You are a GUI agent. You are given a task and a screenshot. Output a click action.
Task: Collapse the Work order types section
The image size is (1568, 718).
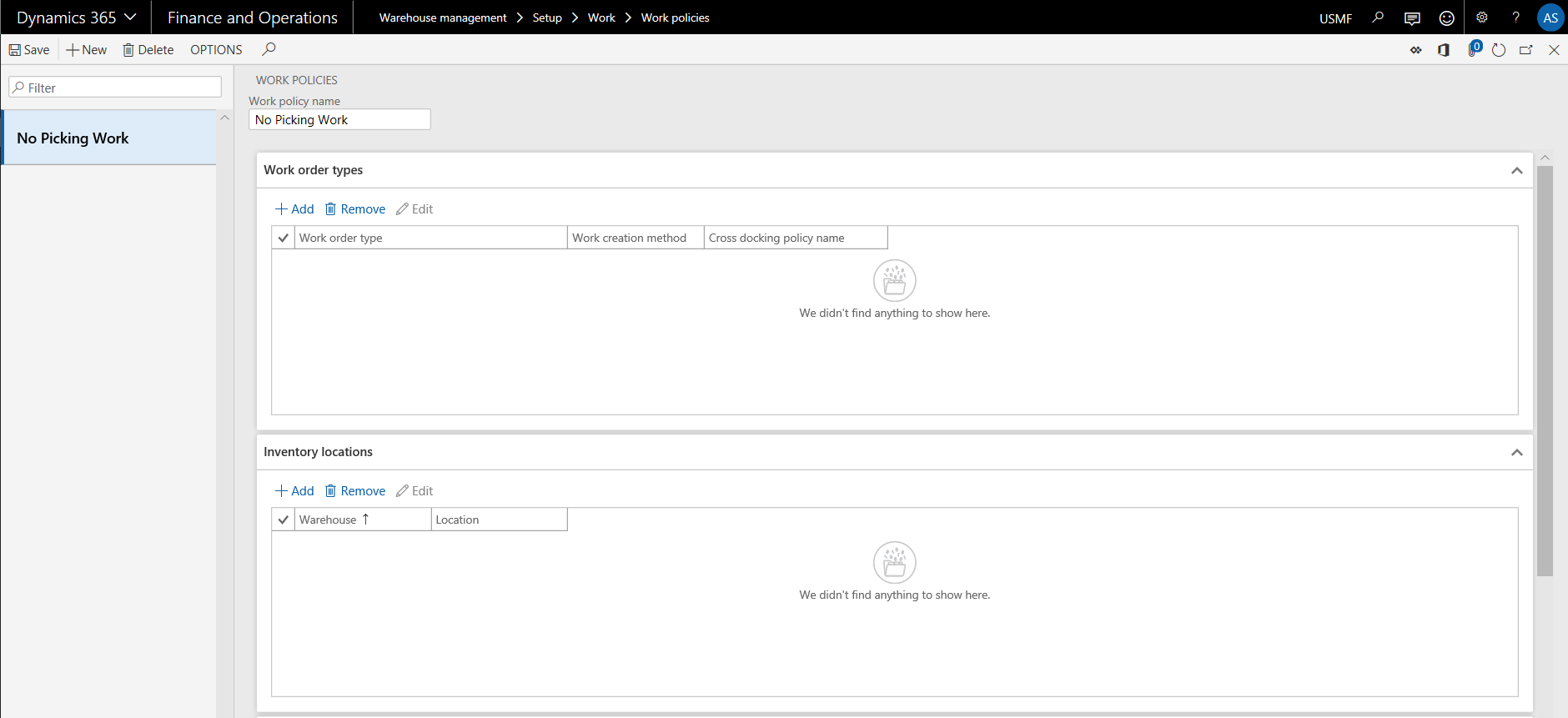click(x=1516, y=170)
